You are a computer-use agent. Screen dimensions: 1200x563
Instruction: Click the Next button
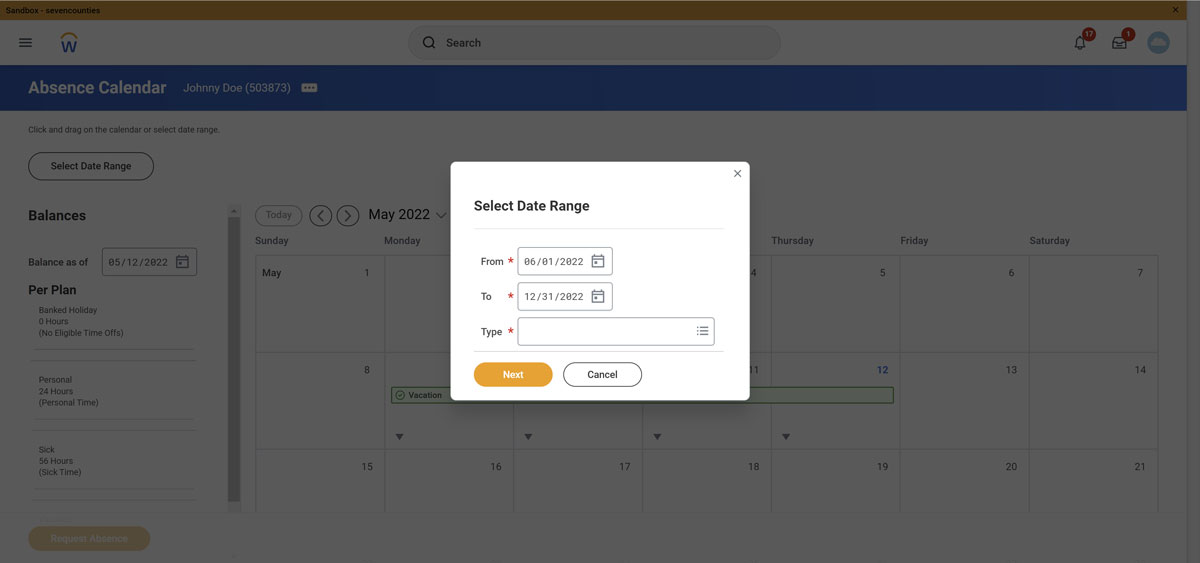tap(513, 374)
